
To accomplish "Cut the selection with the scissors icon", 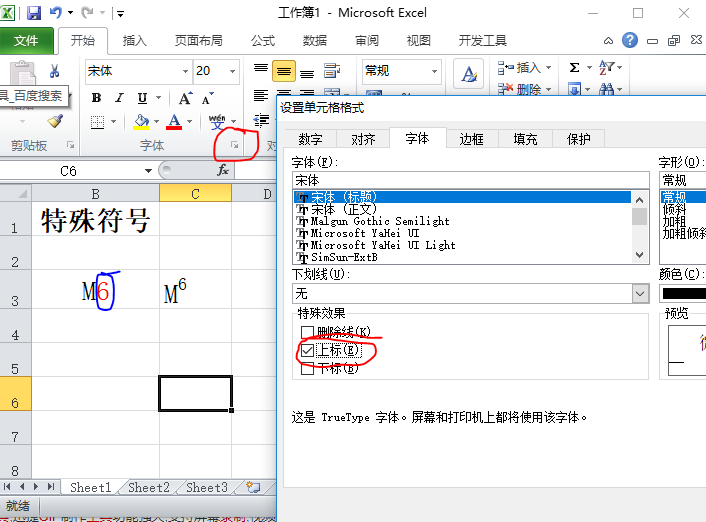I will pos(54,71).
